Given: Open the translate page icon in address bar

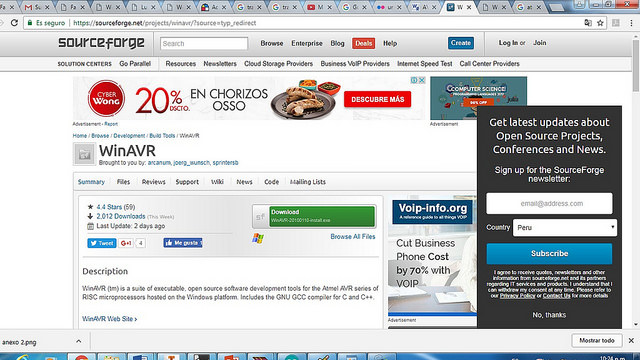Looking at the screenshot, I should [588, 23].
